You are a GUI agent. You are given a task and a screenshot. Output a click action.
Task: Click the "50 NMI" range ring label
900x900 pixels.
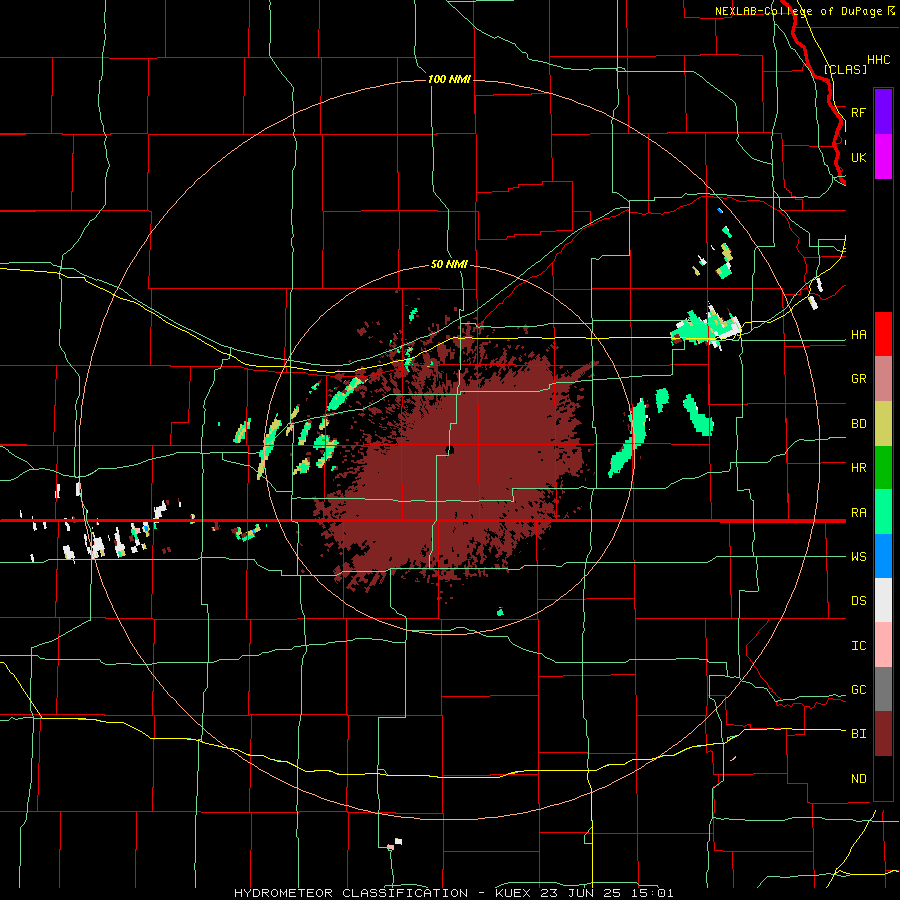449,264
